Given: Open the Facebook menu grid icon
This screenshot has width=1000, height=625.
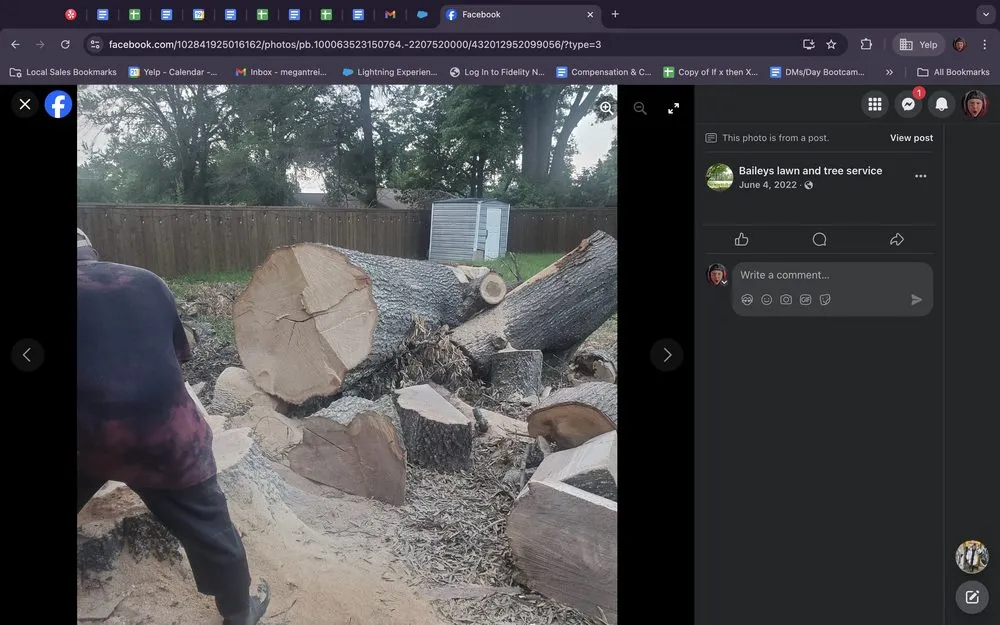Looking at the screenshot, I should coord(875,104).
